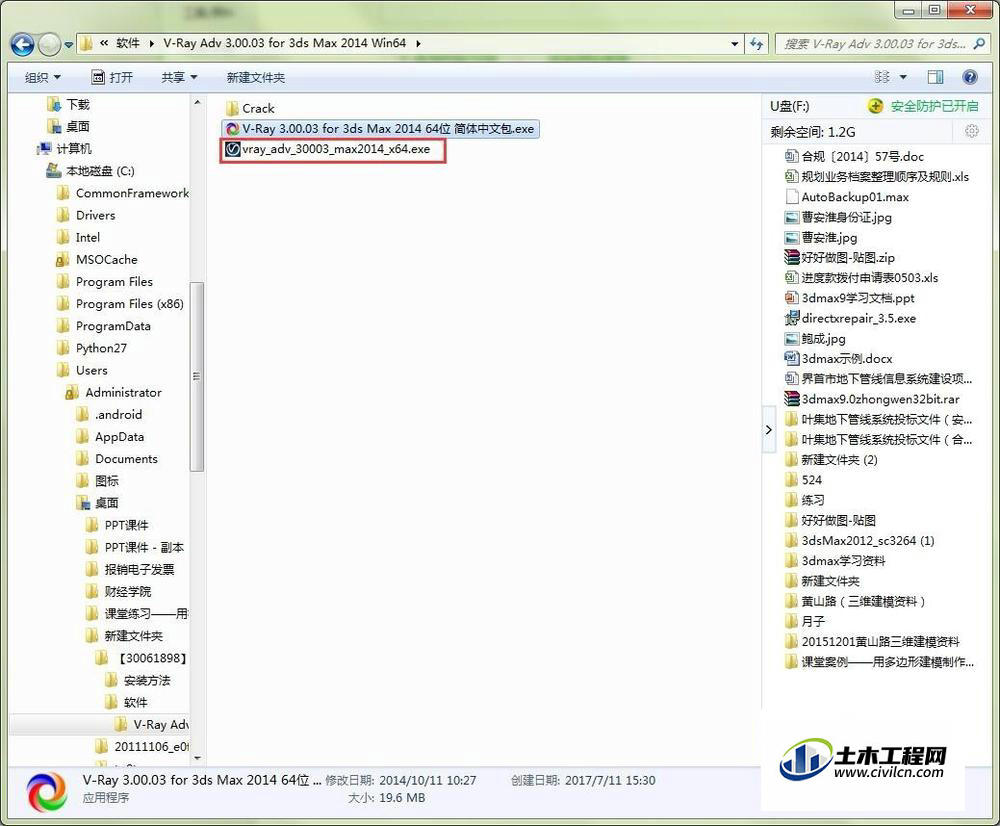Select V-Ray 3.00.03 简体中文包.exe file
The image size is (1000, 826).
click(381, 129)
